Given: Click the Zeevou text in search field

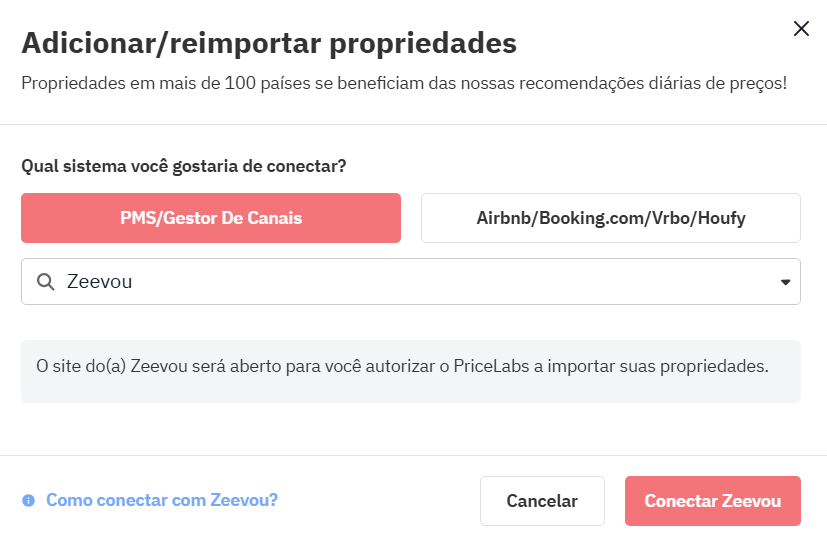Looking at the screenshot, I should point(99,282).
